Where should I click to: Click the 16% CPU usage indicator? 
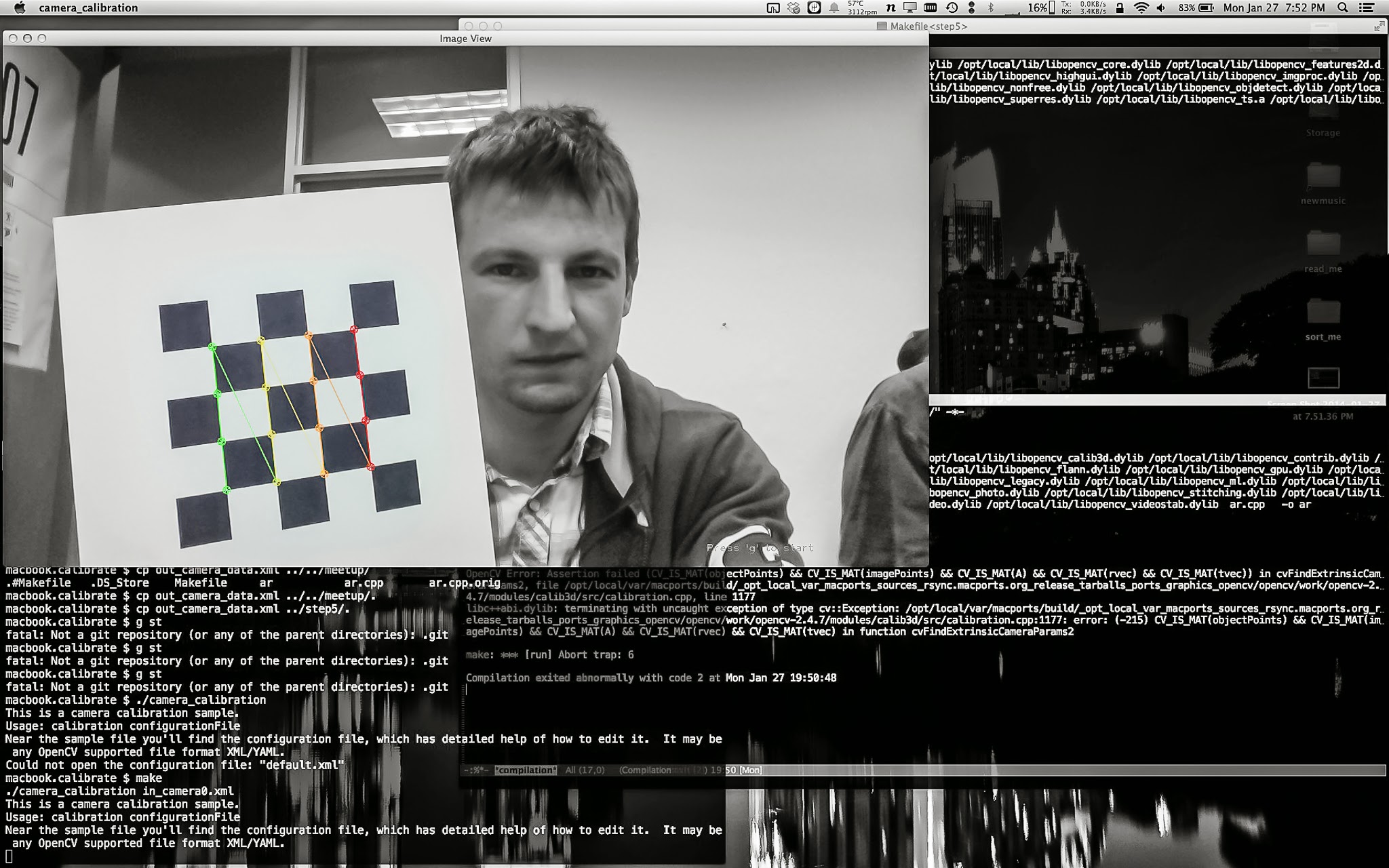click(1040, 8)
